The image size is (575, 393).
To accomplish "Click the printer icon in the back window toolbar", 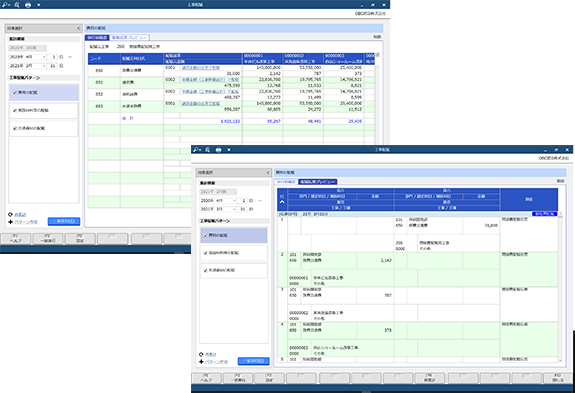I will tap(28, 5).
